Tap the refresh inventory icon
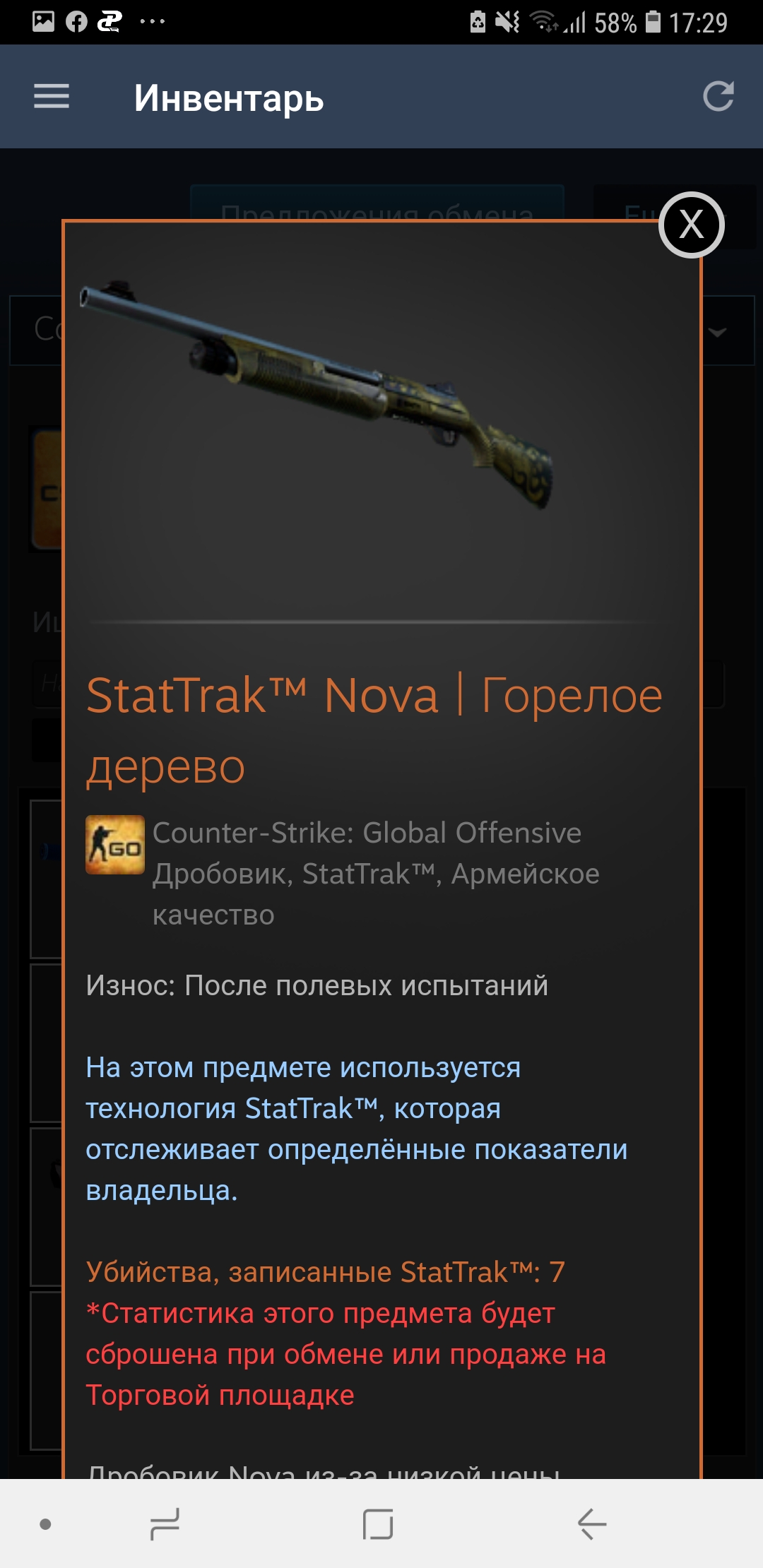 coord(718,97)
